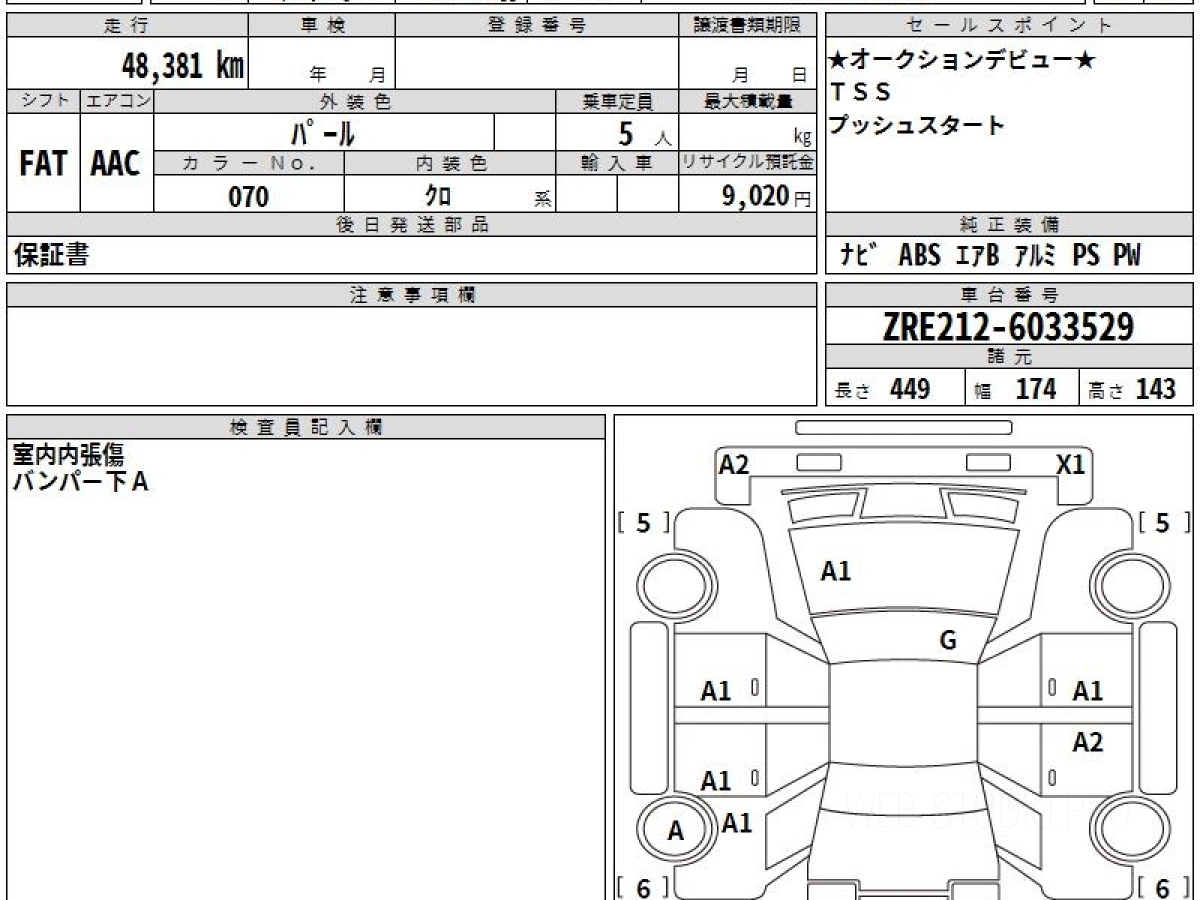This screenshot has width=1200, height=900.
Task: Select the ABS equipment item
Action: [x=919, y=256]
